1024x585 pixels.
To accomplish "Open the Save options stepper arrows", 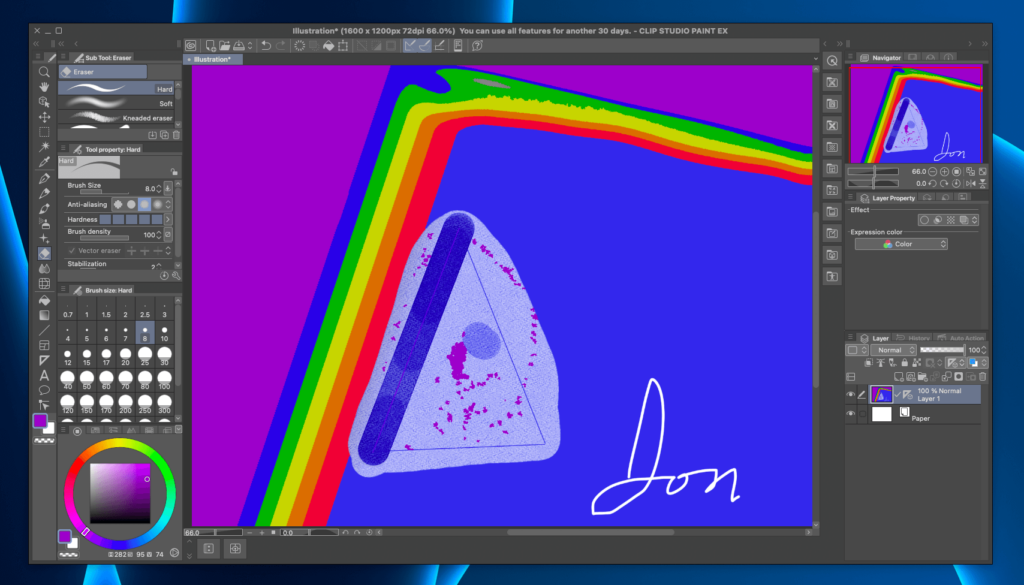I will 249,46.
